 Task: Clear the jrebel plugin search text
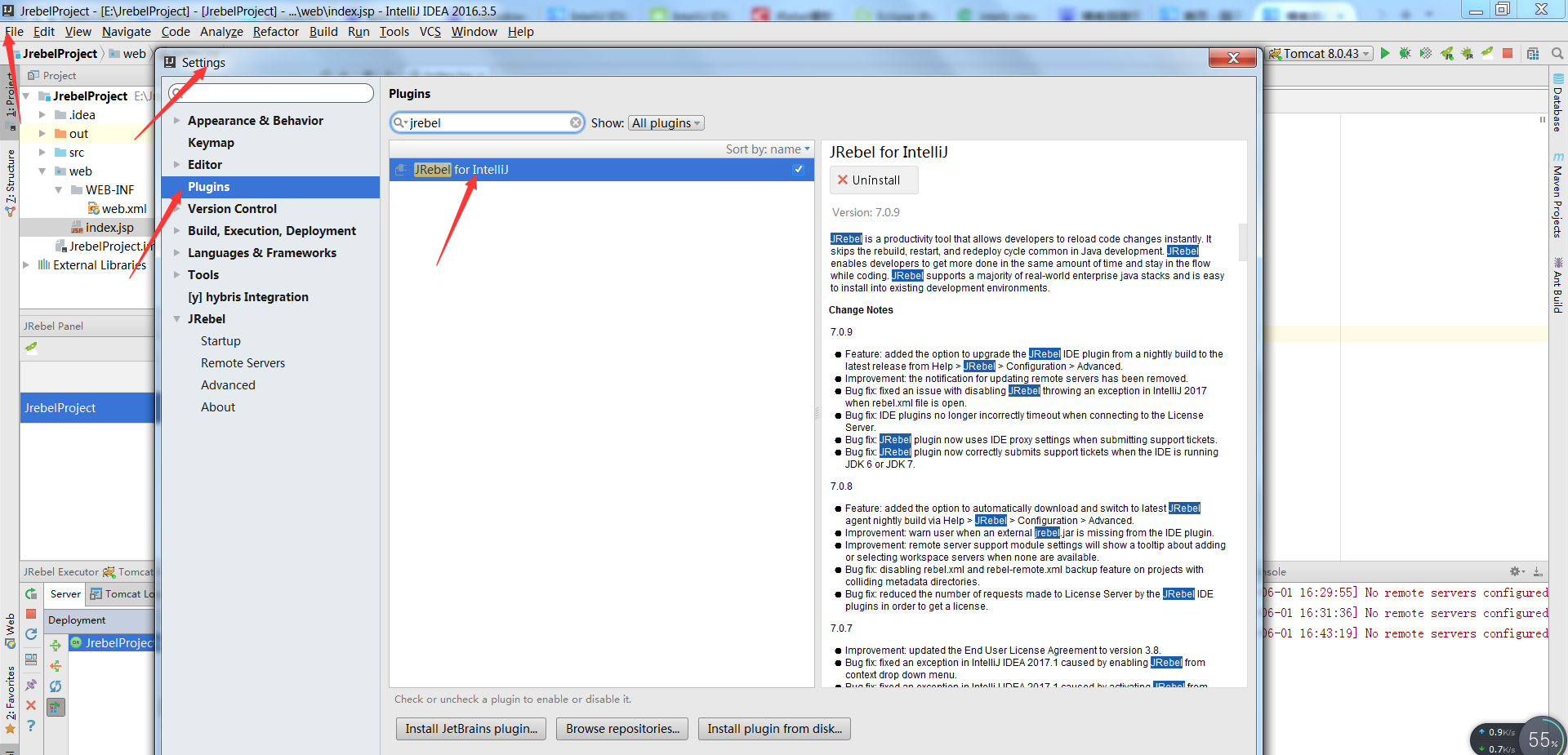pyautogui.click(x=576, y=122)
